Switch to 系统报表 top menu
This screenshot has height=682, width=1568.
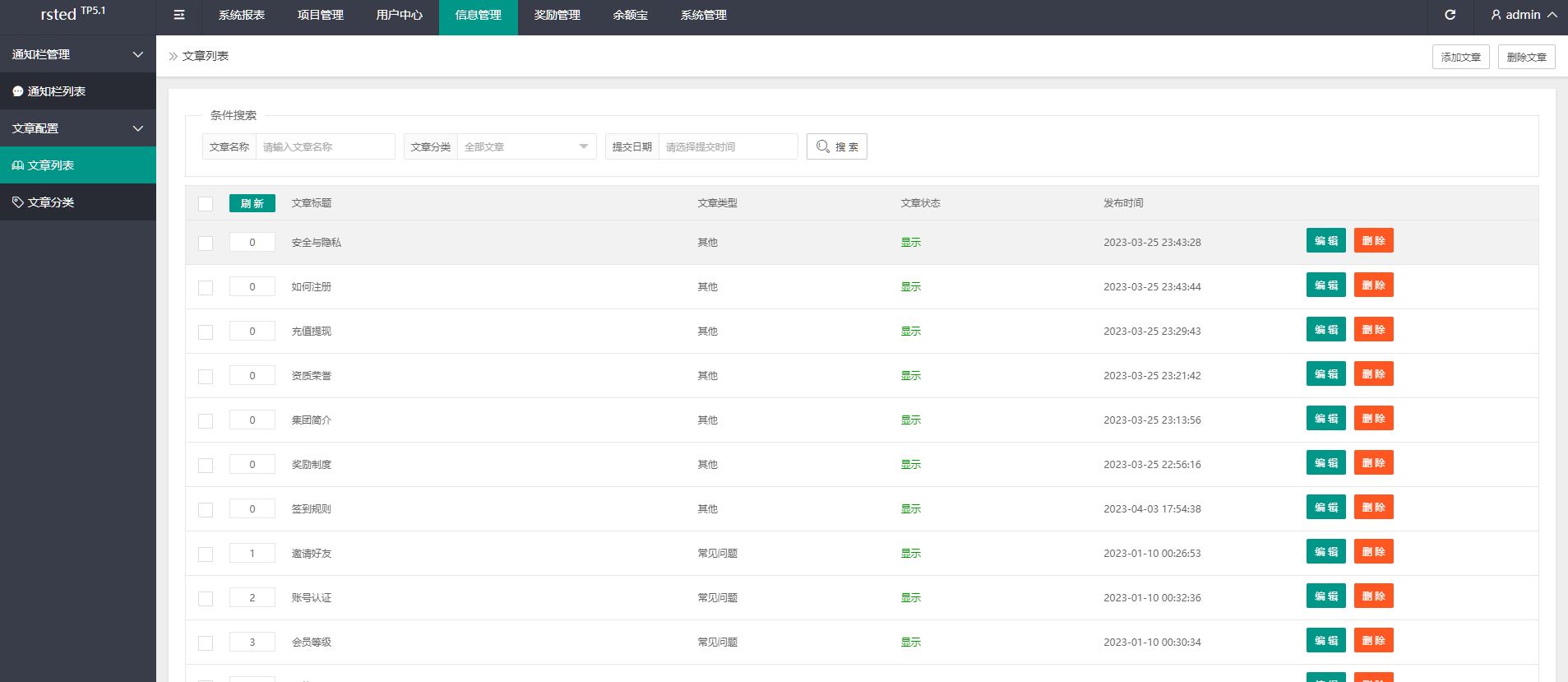242,15
